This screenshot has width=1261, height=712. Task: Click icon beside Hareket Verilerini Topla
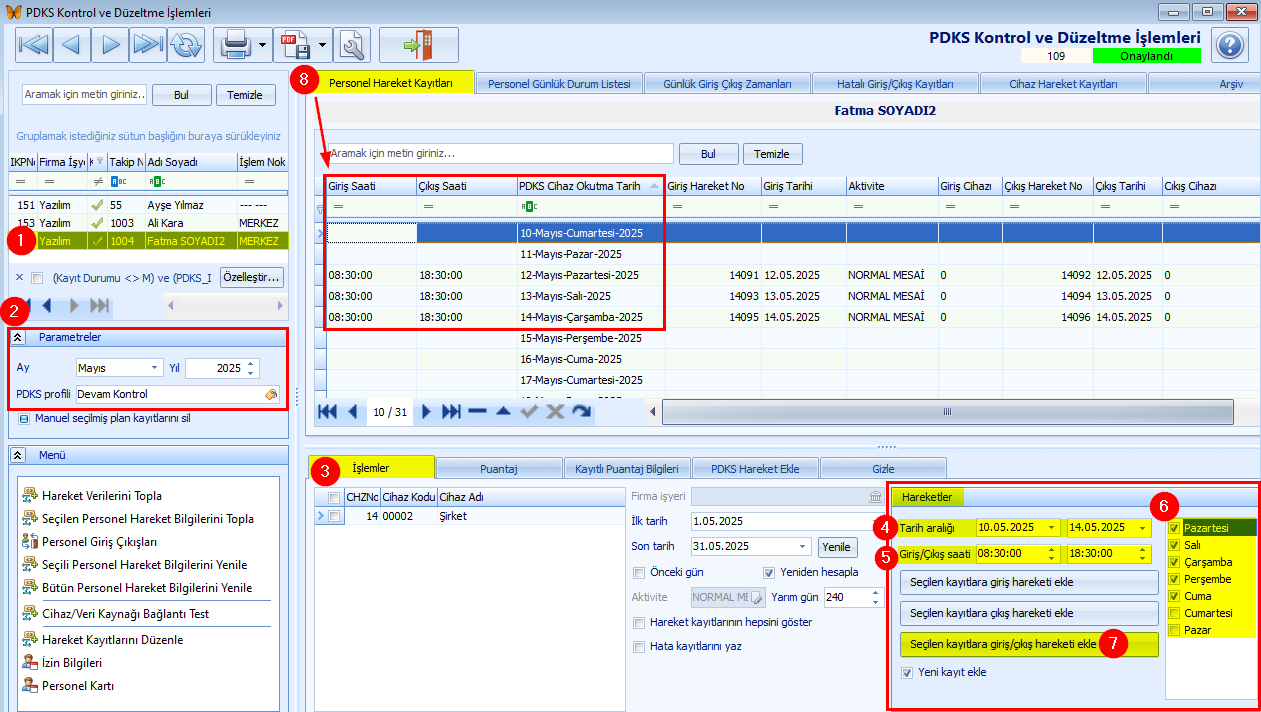coord(30,496)
